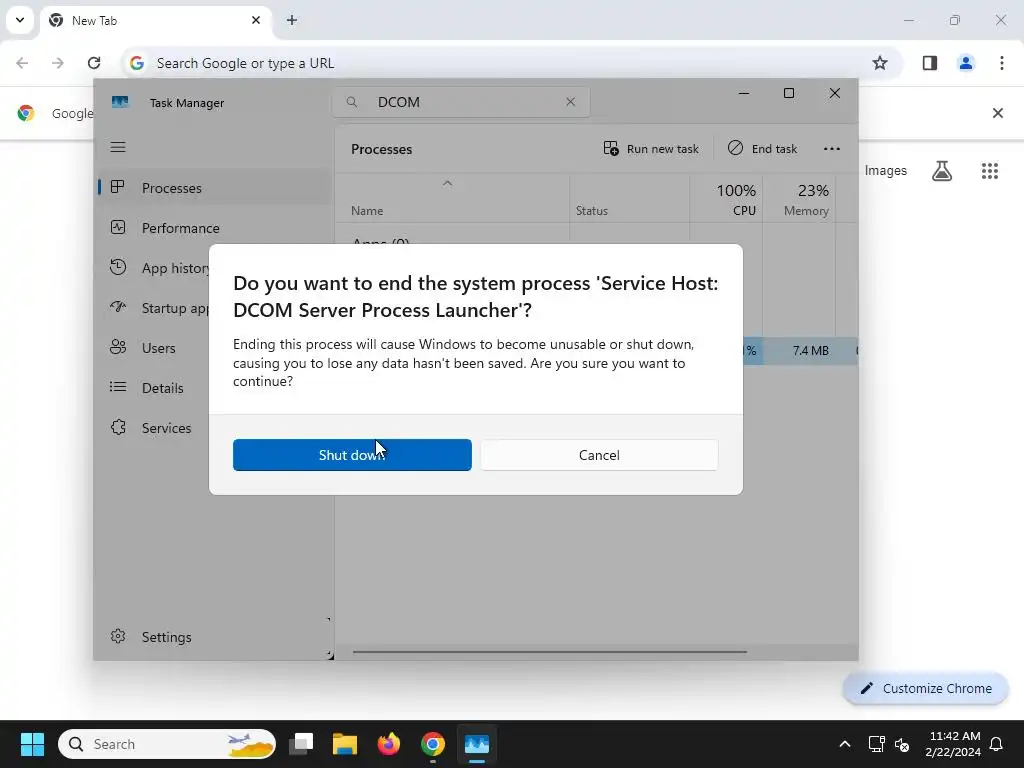Confirm with the Shut down button
1024x768 pixels.
pos(352,455)
